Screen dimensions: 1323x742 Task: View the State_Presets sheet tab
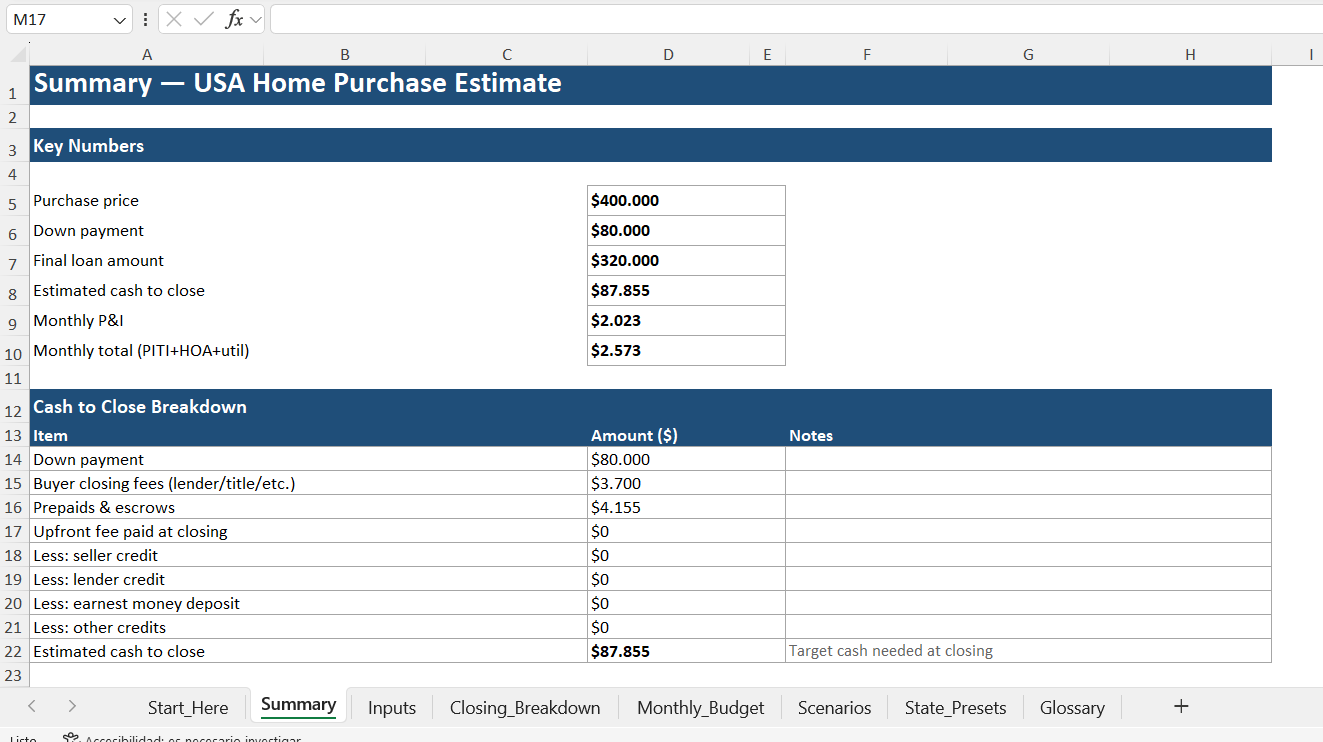(x=956, y=708)
